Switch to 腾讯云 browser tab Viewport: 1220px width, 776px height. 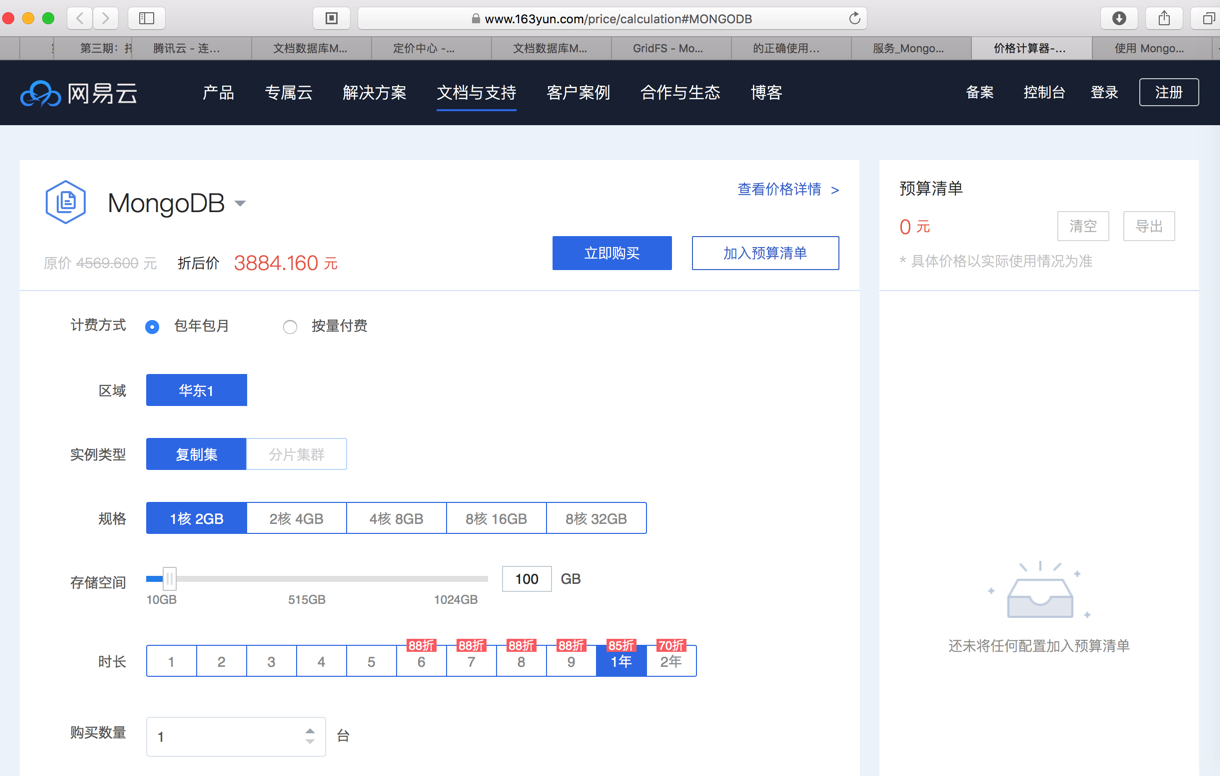190,48
